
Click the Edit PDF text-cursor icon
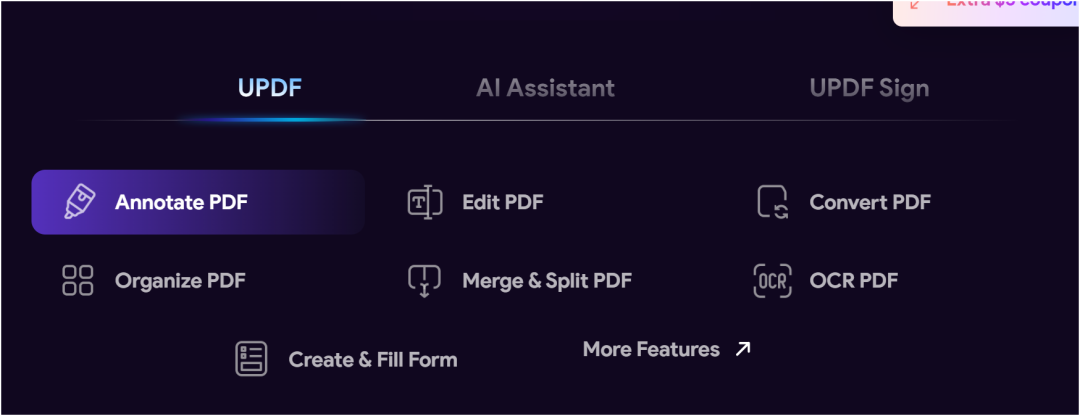coord(424,202)
